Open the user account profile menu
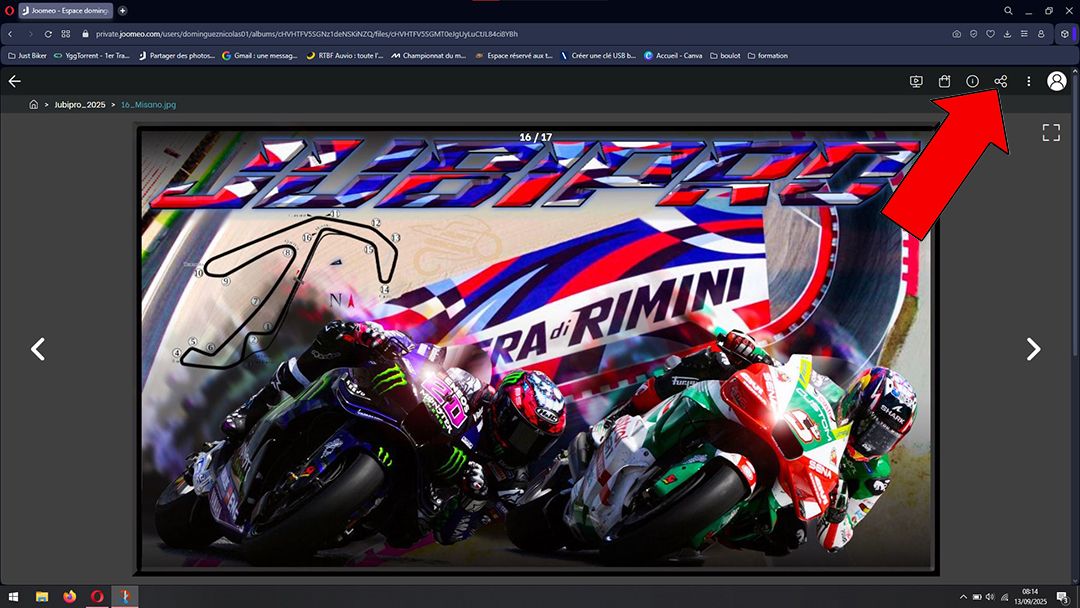Screen dimensions: 1080x608 [x=1056, y=81]
